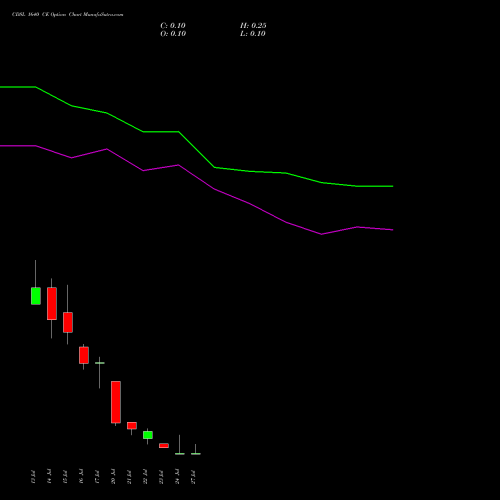Image resolution: width=500 pixels, height=500 pixels.
Task: Select the 'C: 0.10' close value
Action: click(x=173, y=26)
